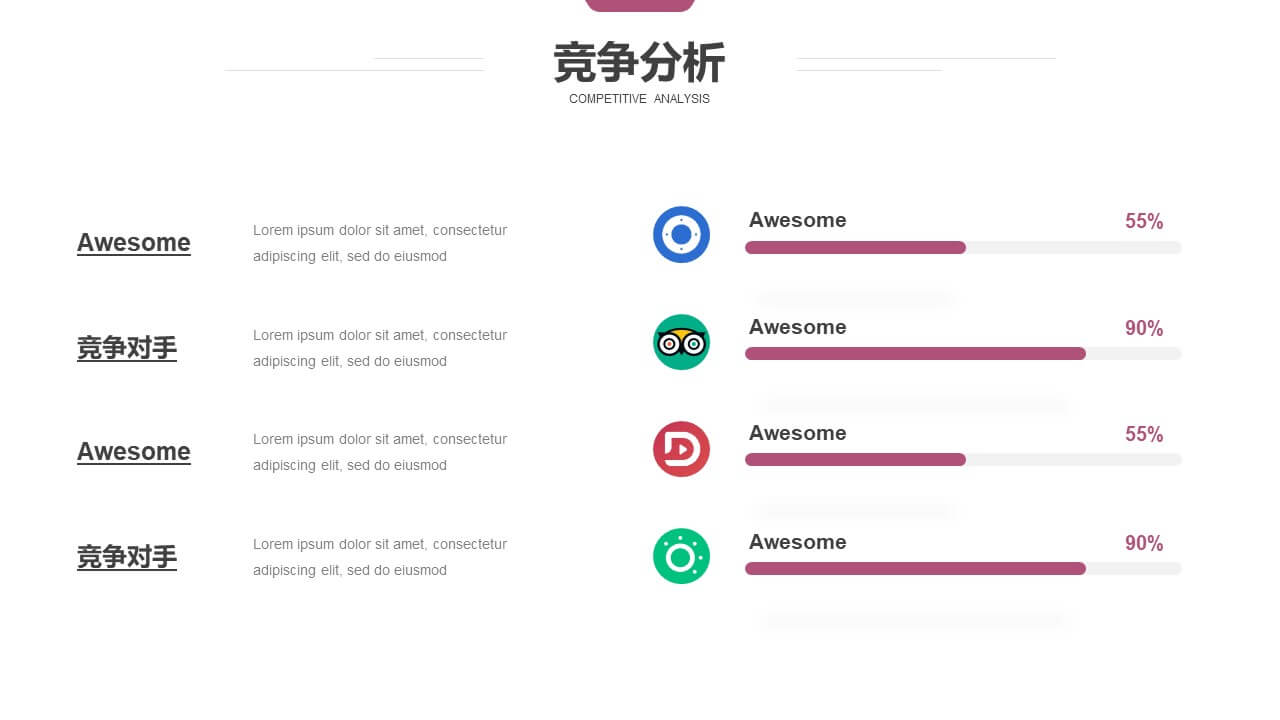Click the second 55% progress bar beside D icon

point(963,459)
